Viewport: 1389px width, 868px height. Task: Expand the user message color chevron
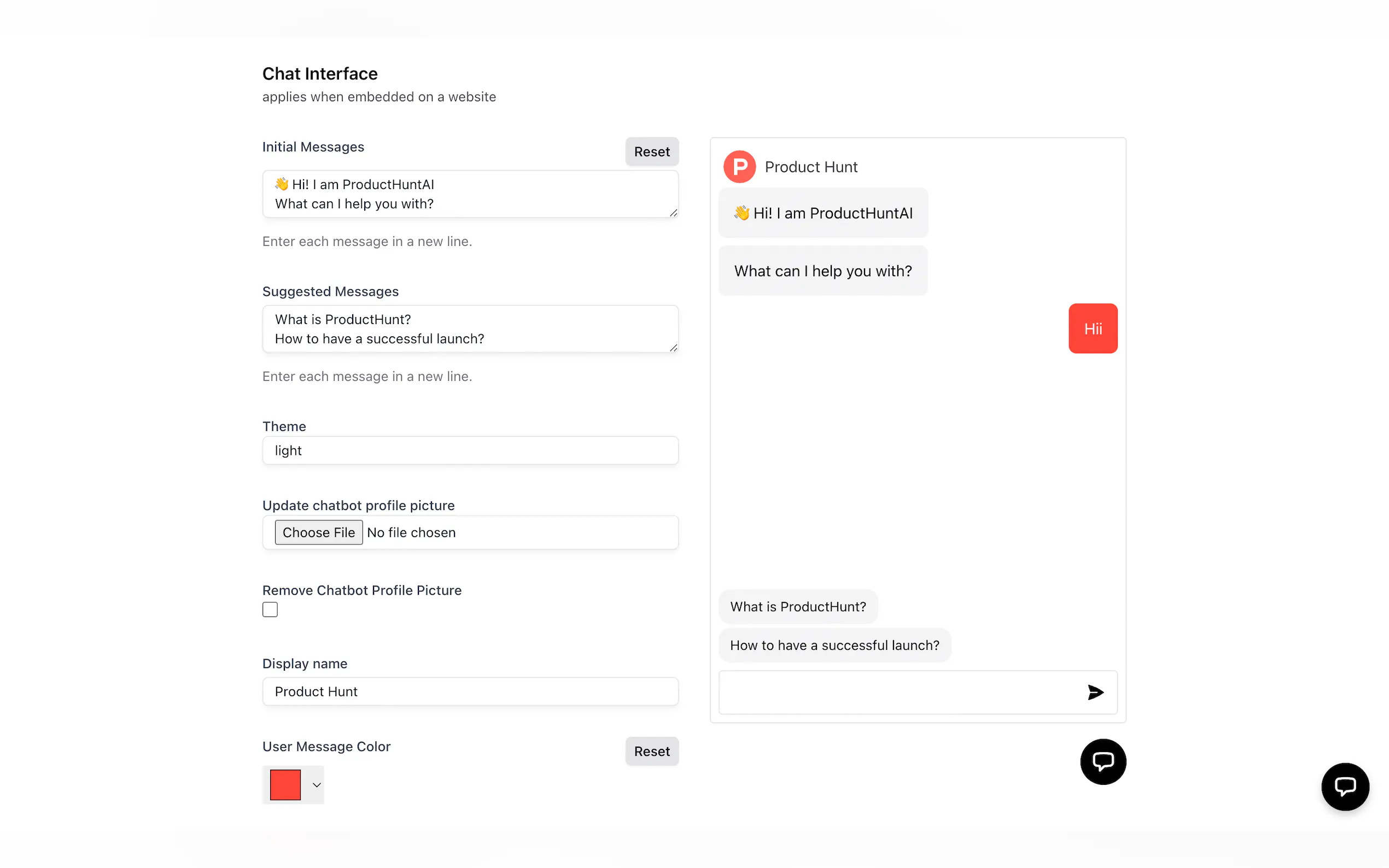pyautogui.click(x=317, y=785)
